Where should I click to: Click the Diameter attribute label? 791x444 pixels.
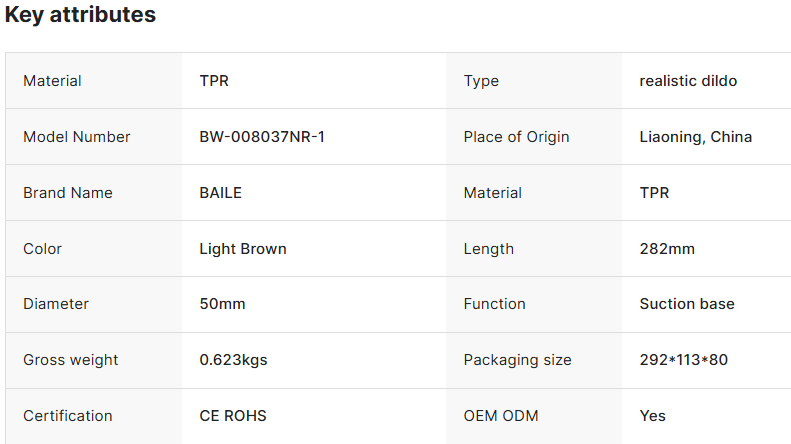[56, 304]
